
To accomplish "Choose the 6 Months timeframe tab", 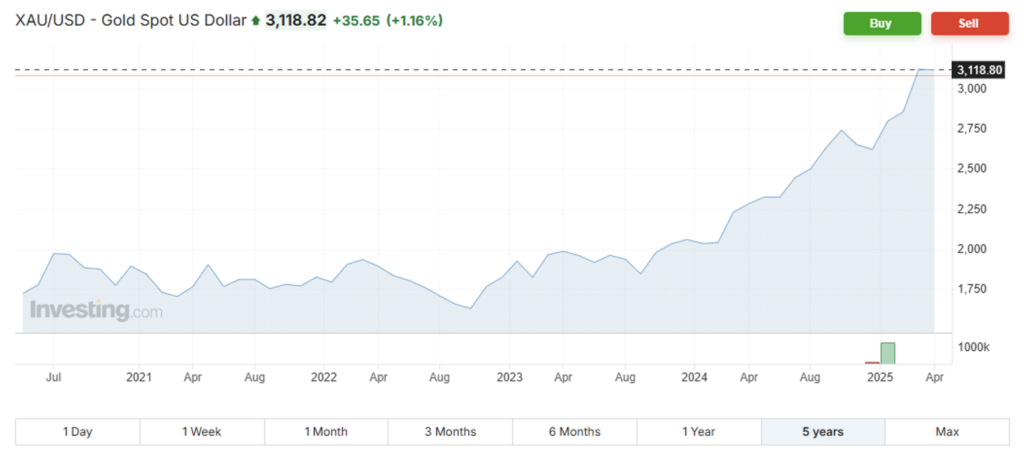I will click(x=574, y=432).
